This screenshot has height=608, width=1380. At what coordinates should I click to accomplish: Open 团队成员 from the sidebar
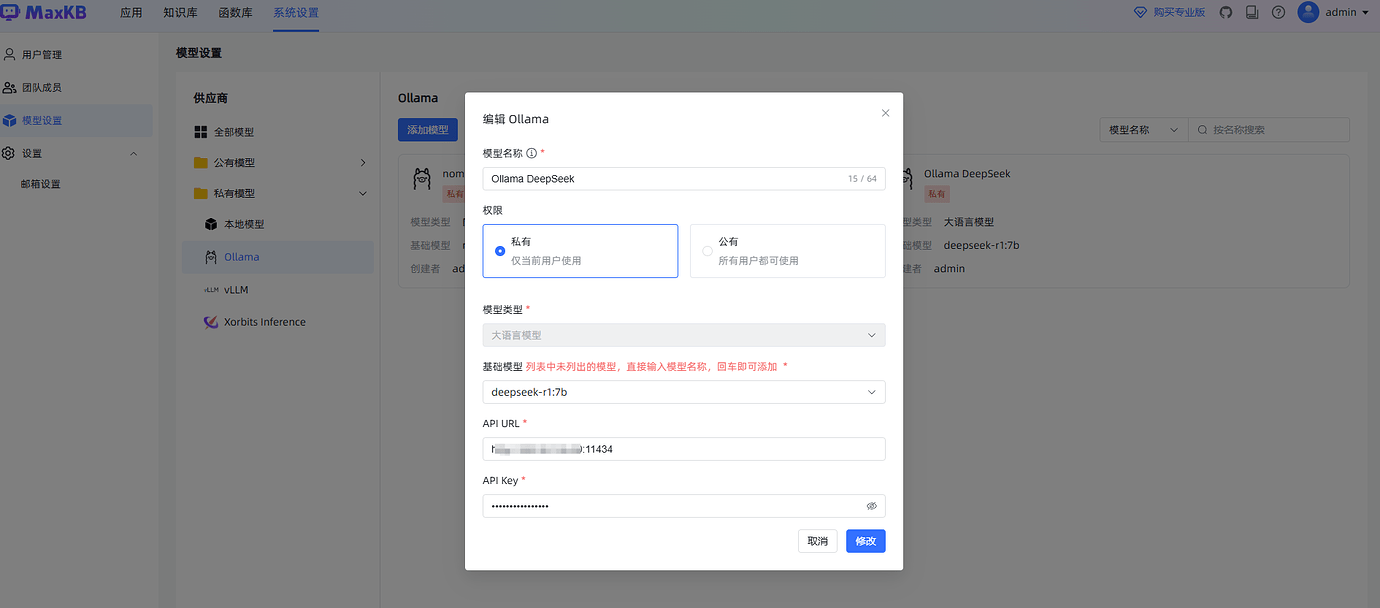[47, 86]
